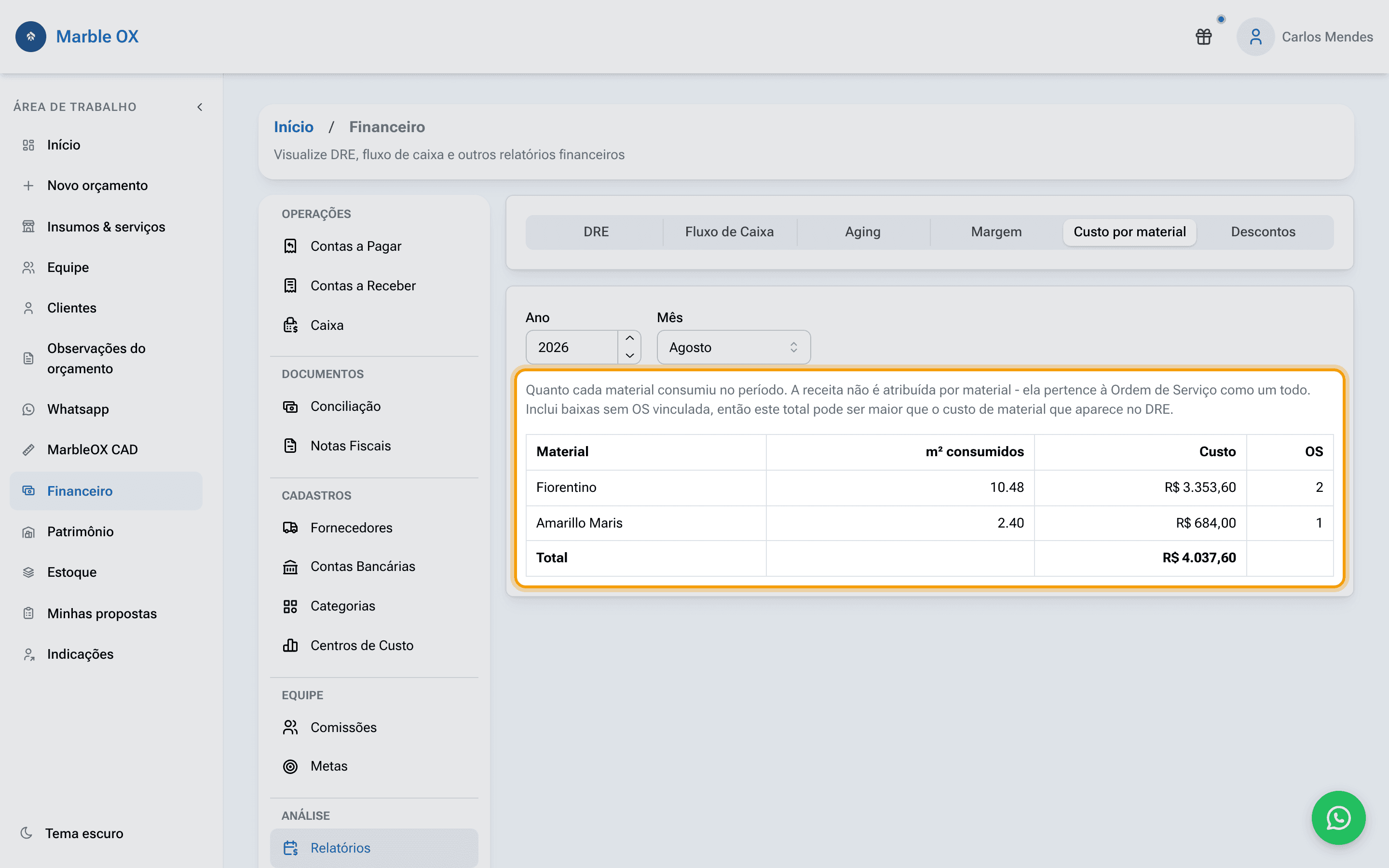Click the Marble OX brand name
The height and width of the screenshot is (868, 1389).
(97, 37)
